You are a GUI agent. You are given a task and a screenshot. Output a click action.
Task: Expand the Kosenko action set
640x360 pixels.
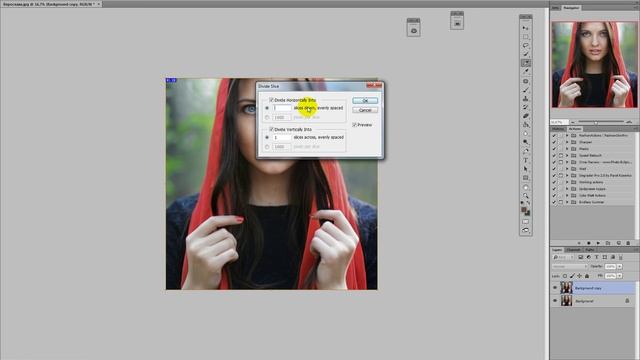click(567, 176)
